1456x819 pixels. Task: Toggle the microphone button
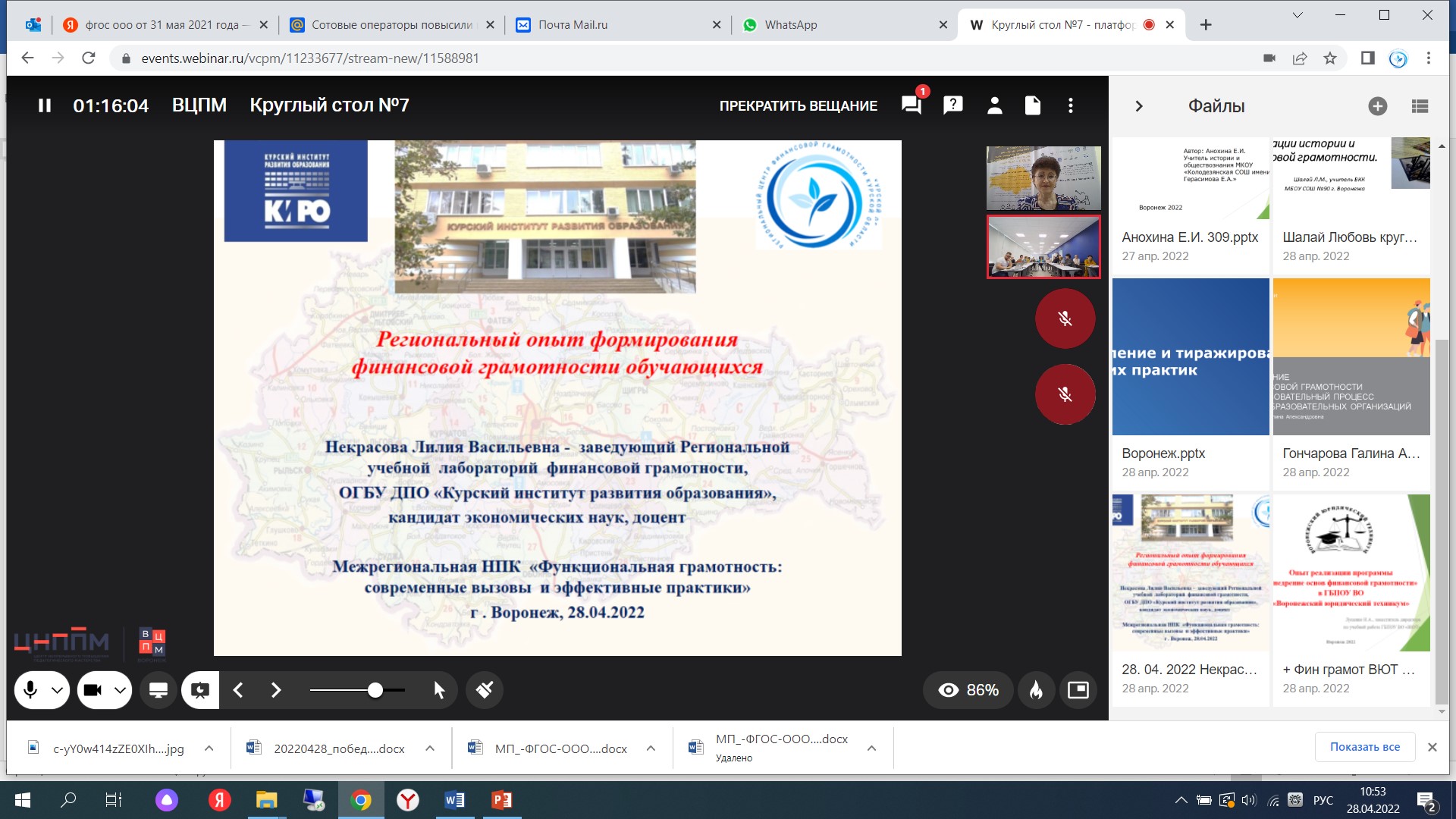click(30, 690)
